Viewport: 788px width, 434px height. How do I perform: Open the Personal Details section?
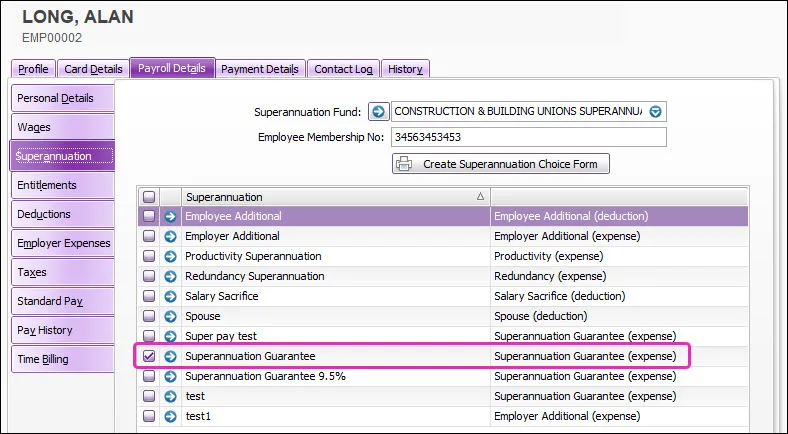pos(63,98)
